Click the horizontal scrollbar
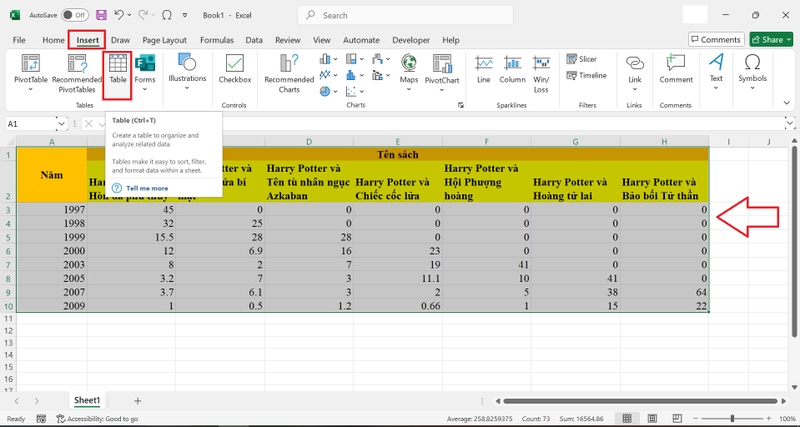800x427 pixels. (640, 401)
